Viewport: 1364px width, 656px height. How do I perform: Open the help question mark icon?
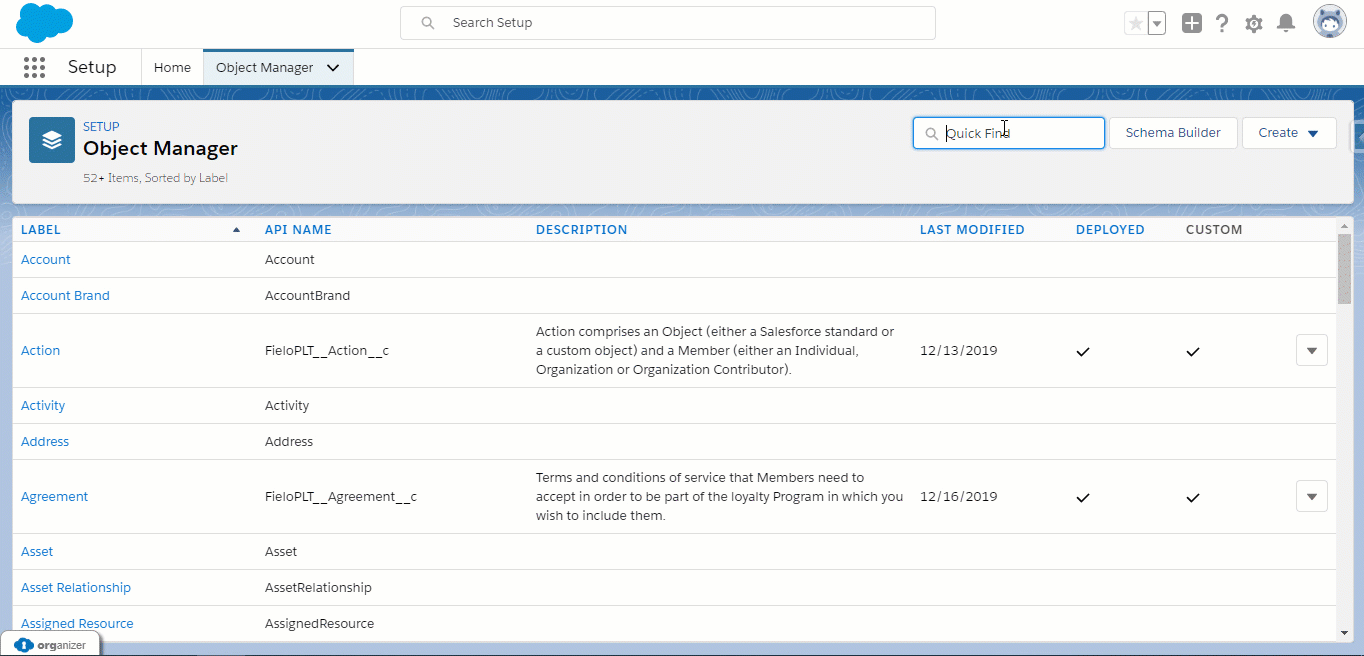pos(1222,23)
